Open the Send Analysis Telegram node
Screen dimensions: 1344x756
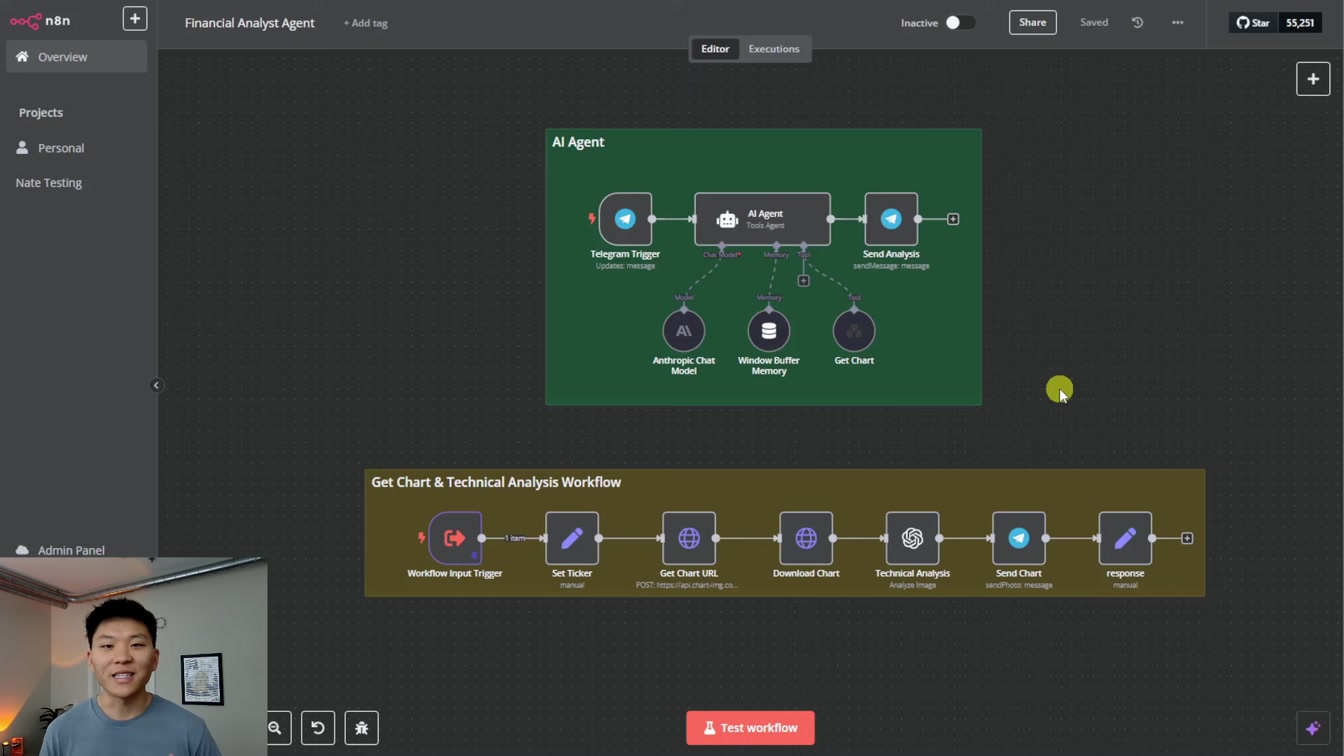[891, 219]
